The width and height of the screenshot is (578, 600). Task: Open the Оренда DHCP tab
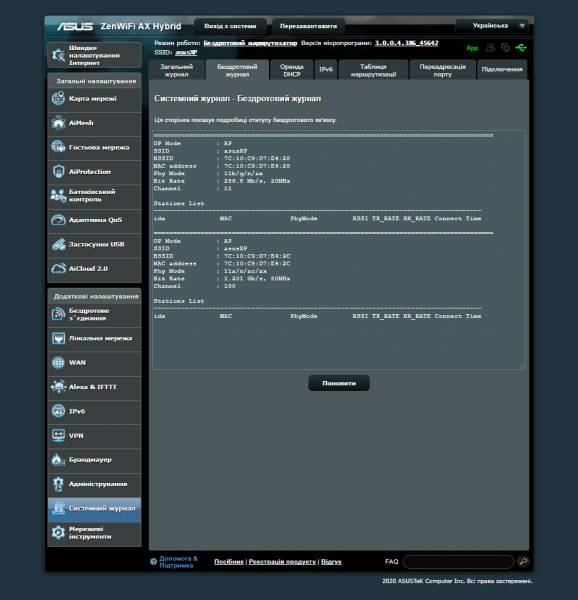(x=291, y=70)
